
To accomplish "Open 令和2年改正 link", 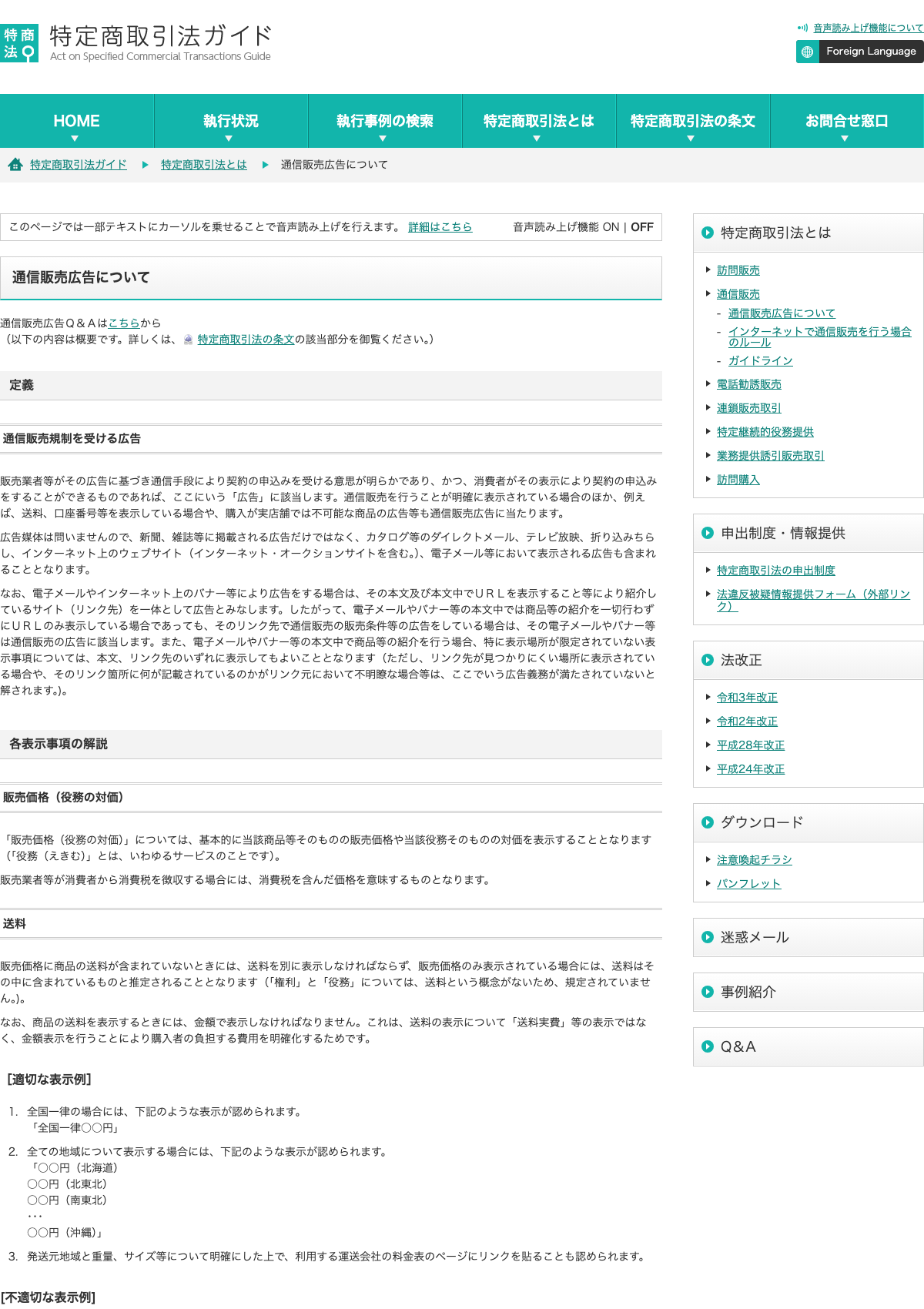I will click(x=747, y=721).
